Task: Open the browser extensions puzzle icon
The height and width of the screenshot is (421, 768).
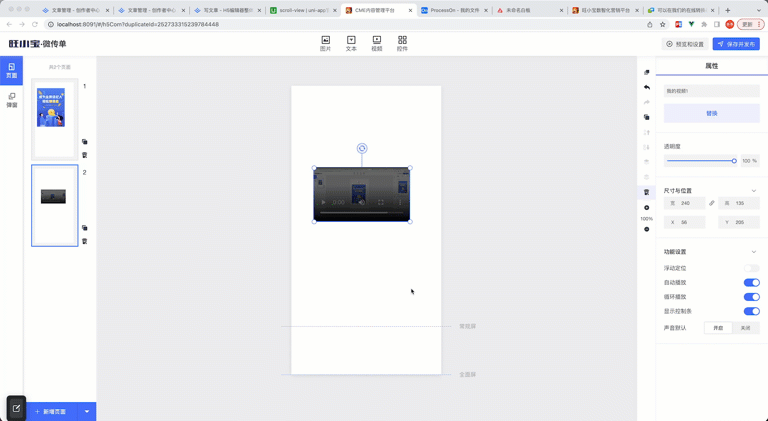Action: pos(704,24)
